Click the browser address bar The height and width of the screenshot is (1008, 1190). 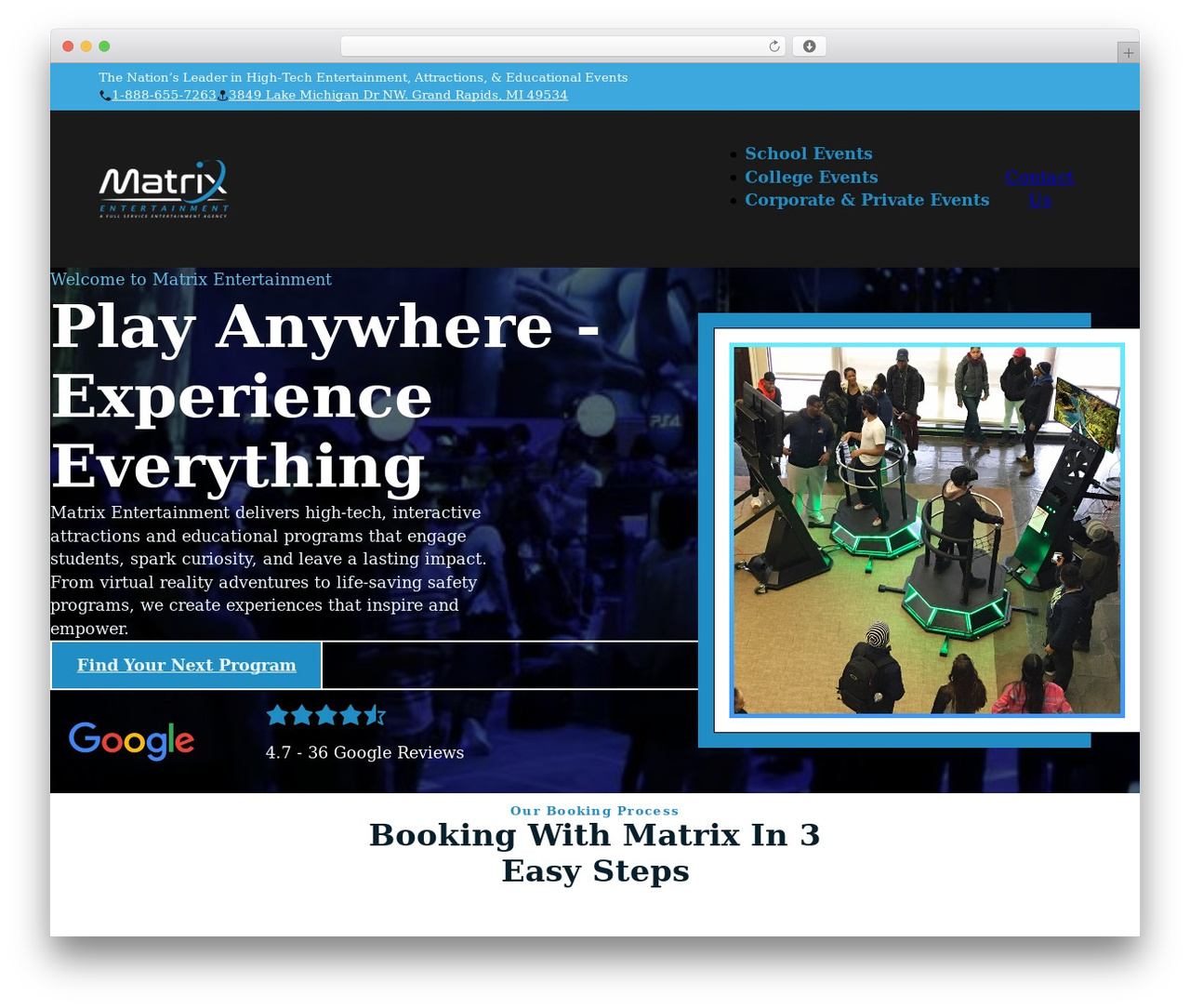(x=563, y=46)
